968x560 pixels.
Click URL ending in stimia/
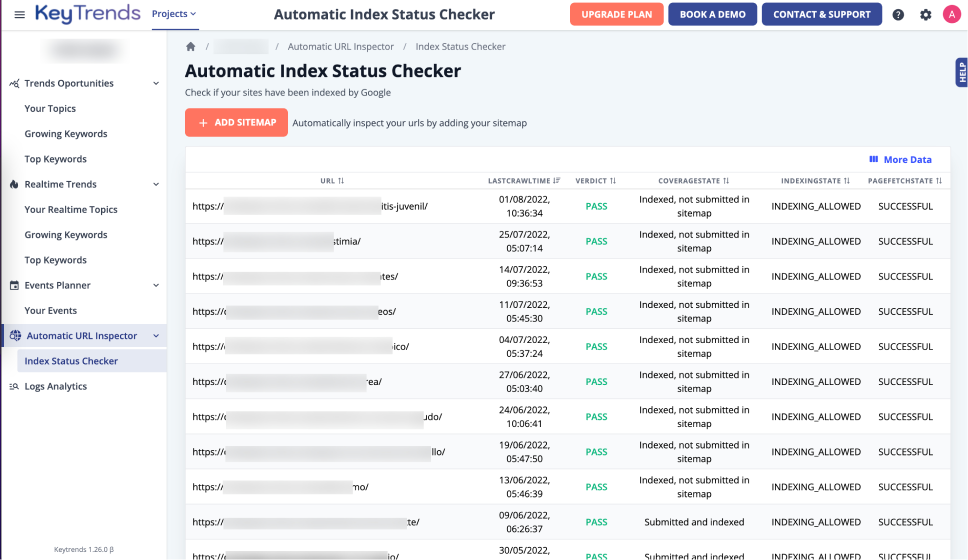tap(277, 241)
